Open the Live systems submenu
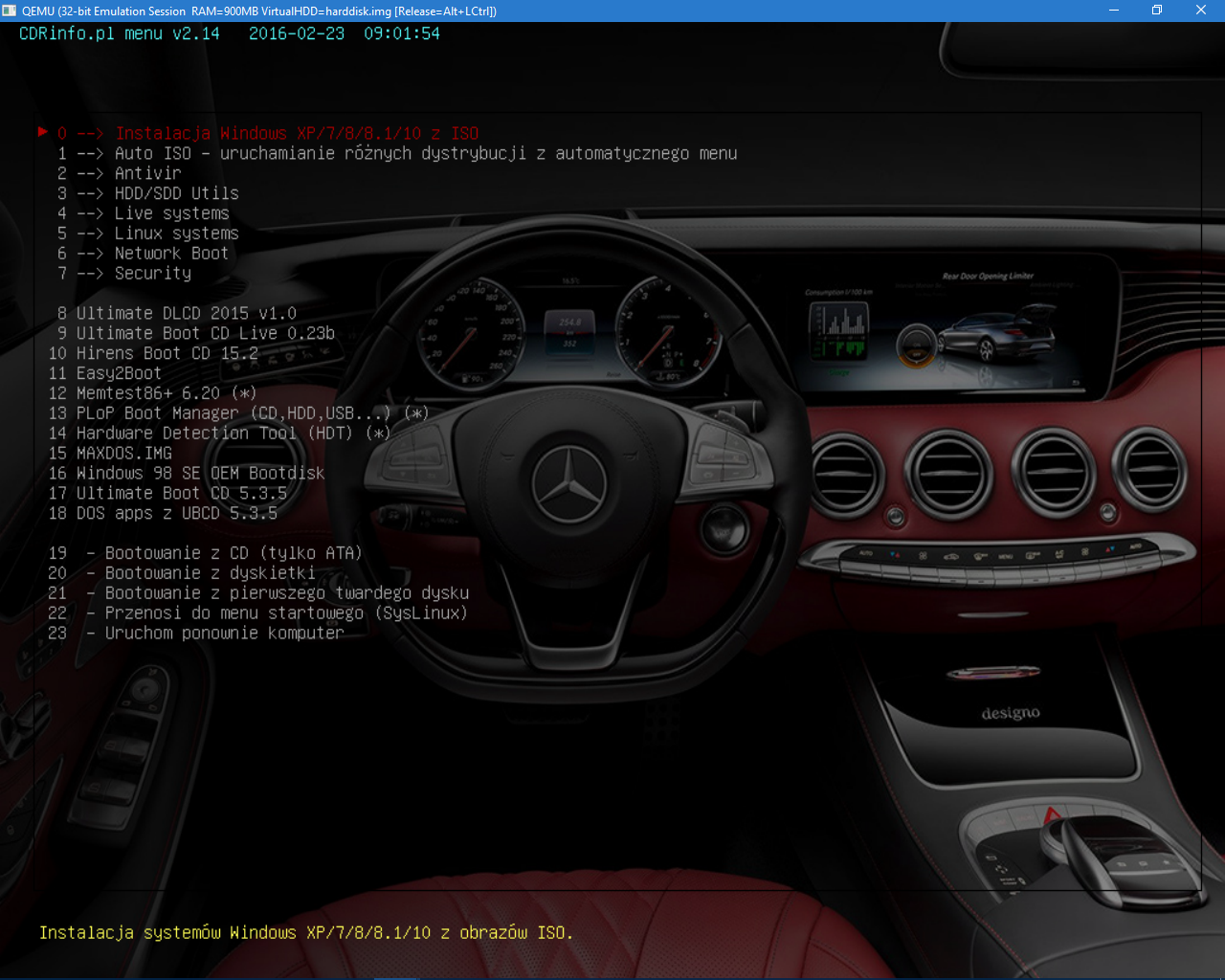The height and width of the screenshot is (980, 1225). 144,214
